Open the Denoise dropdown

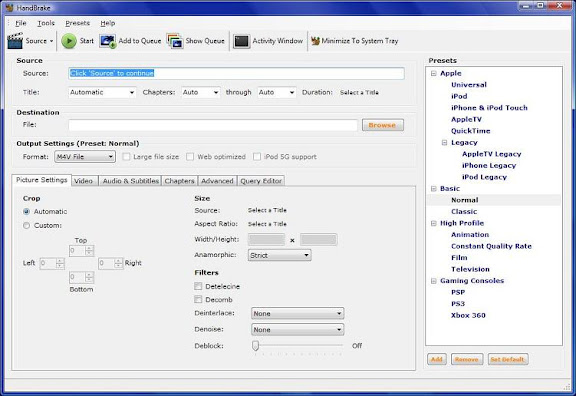[298, 330]
